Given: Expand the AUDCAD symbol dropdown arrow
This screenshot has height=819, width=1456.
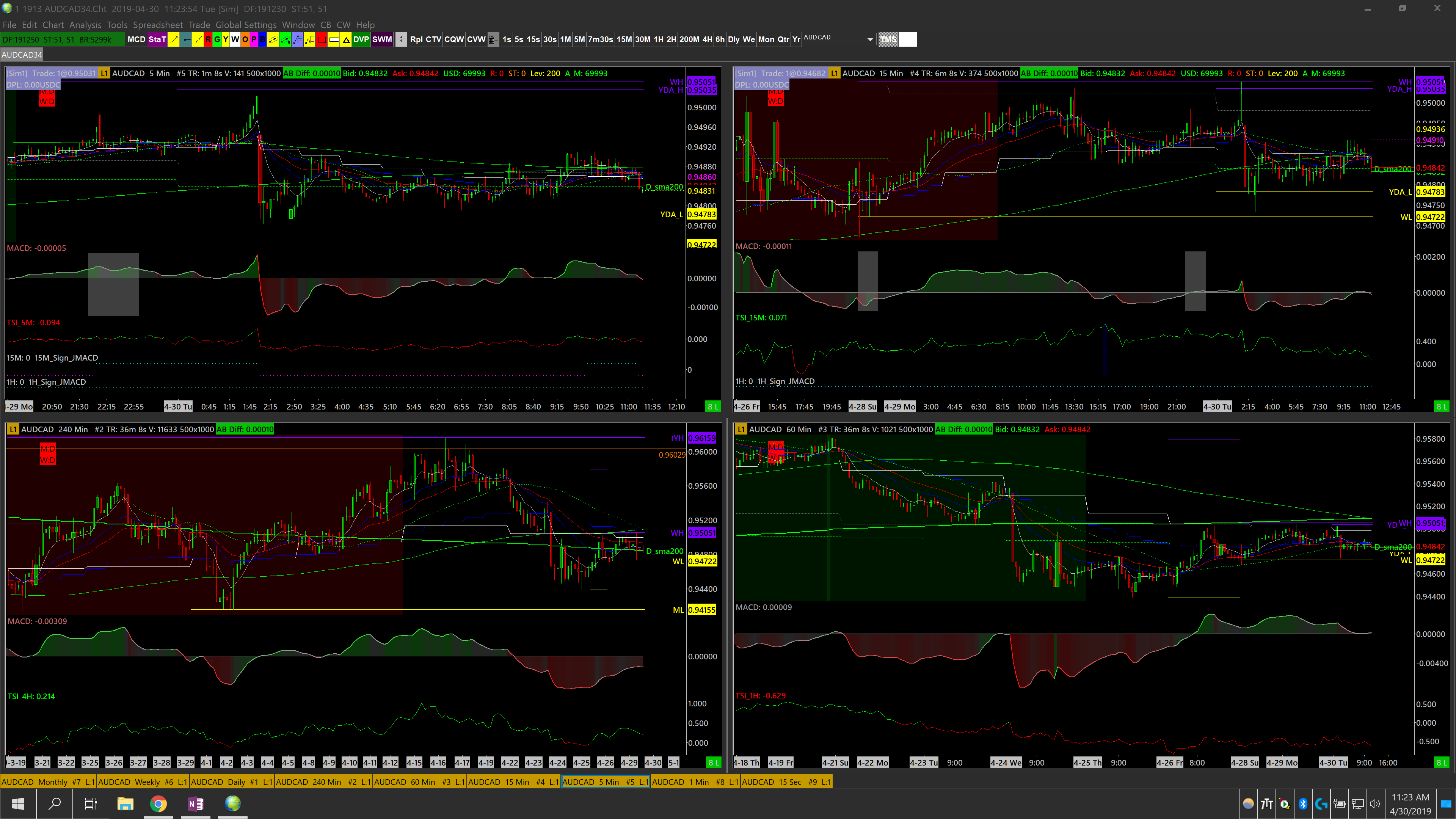Looking at the screenshot, I should 870,39.
